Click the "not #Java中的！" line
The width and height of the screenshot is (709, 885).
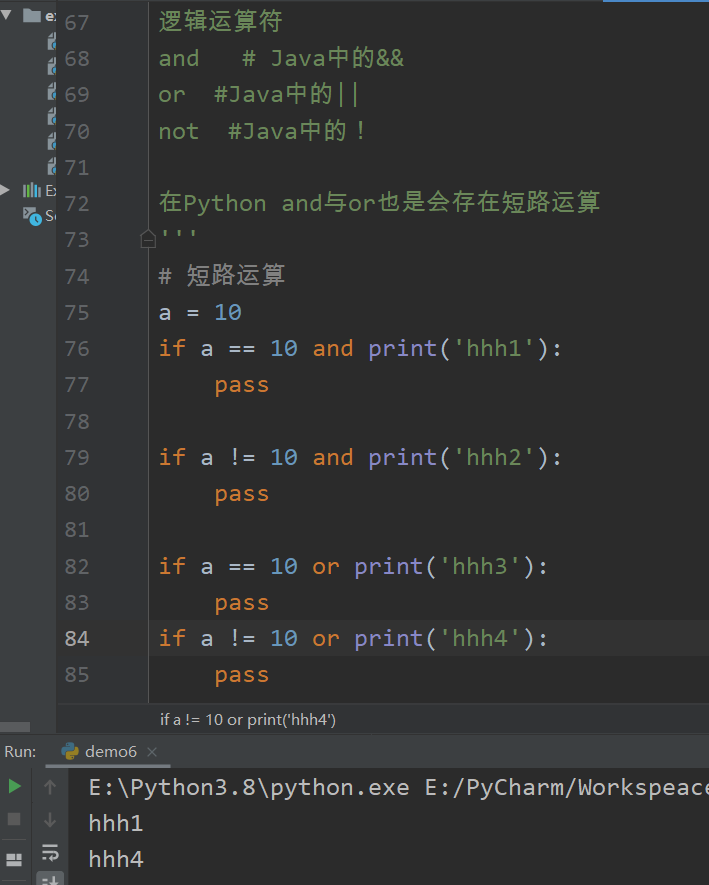262,131
